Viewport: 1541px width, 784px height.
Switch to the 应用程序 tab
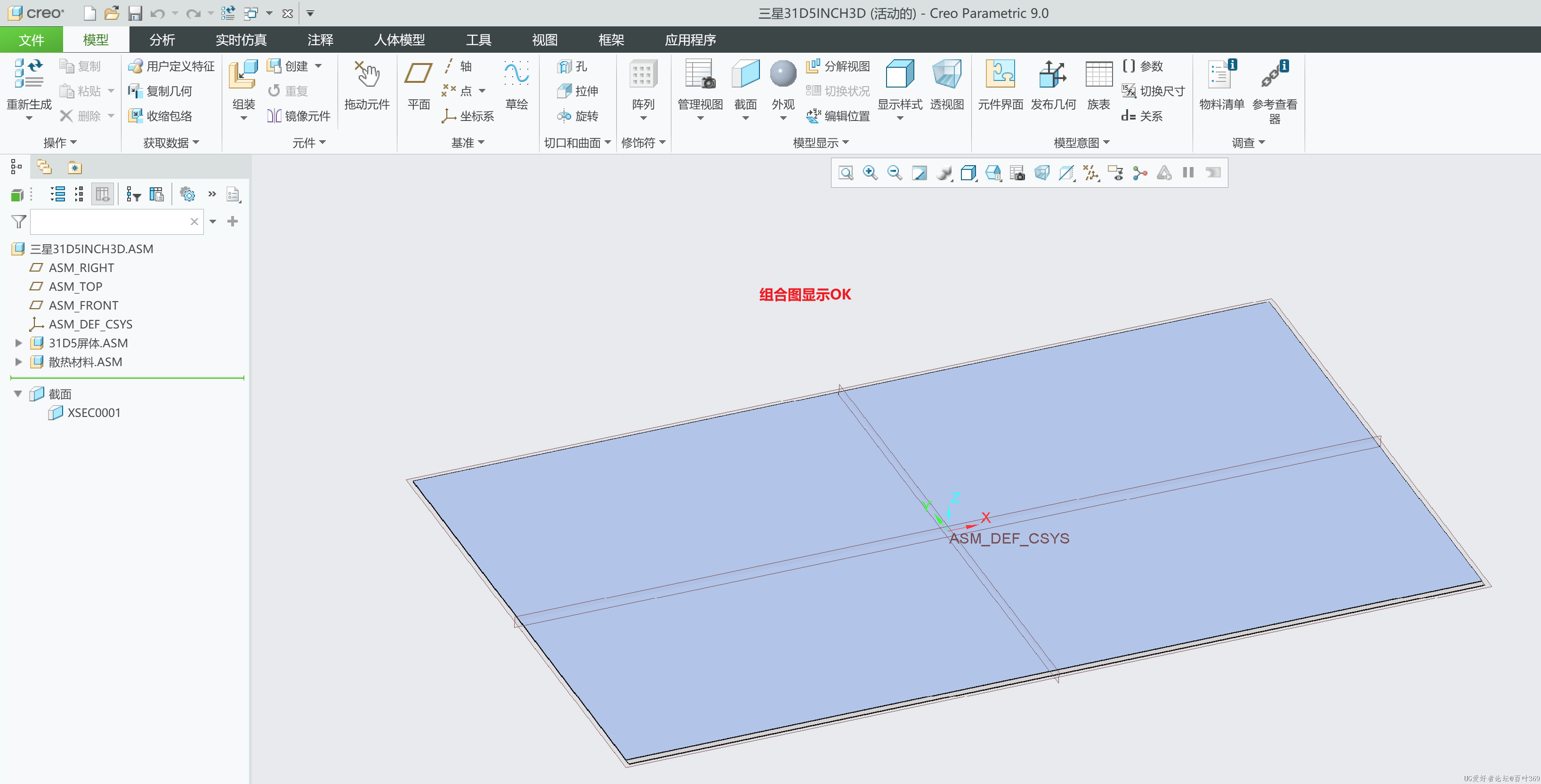(690, 40)
